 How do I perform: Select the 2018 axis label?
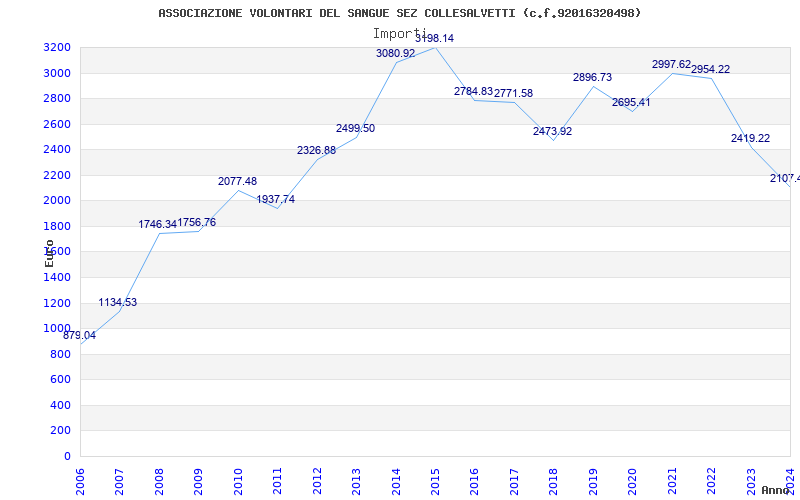(x=554, y=481)
